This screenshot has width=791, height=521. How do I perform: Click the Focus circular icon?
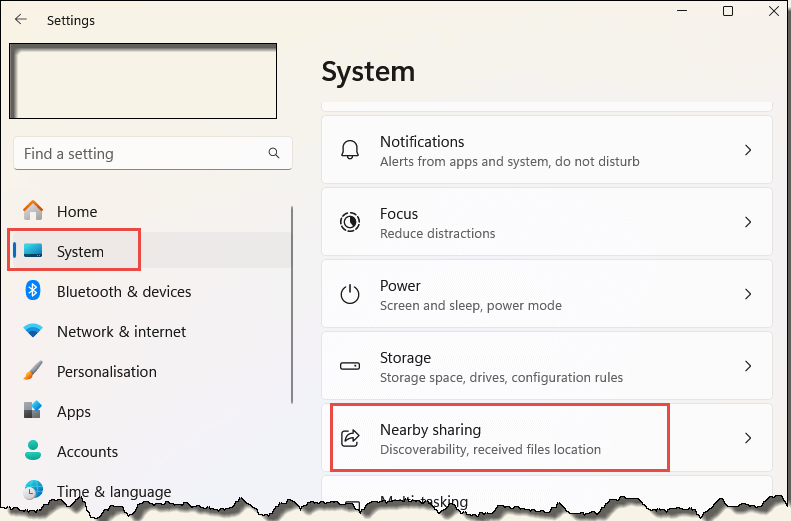point(350,222)
